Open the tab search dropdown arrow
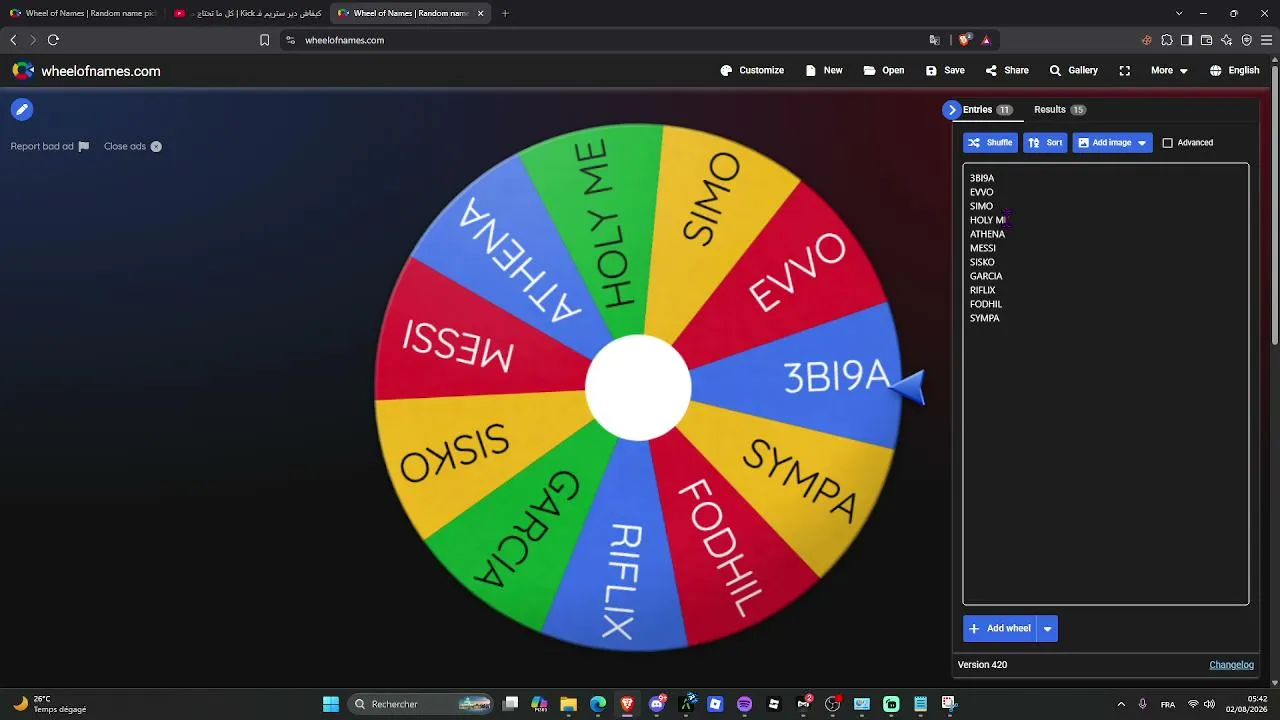This screenshot has height=720, width=1280. (1179, 13)
